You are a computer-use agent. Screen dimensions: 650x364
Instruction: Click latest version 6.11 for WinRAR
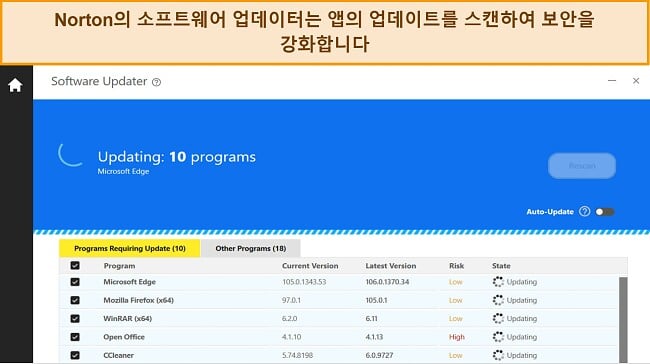[x=371, y=318]
